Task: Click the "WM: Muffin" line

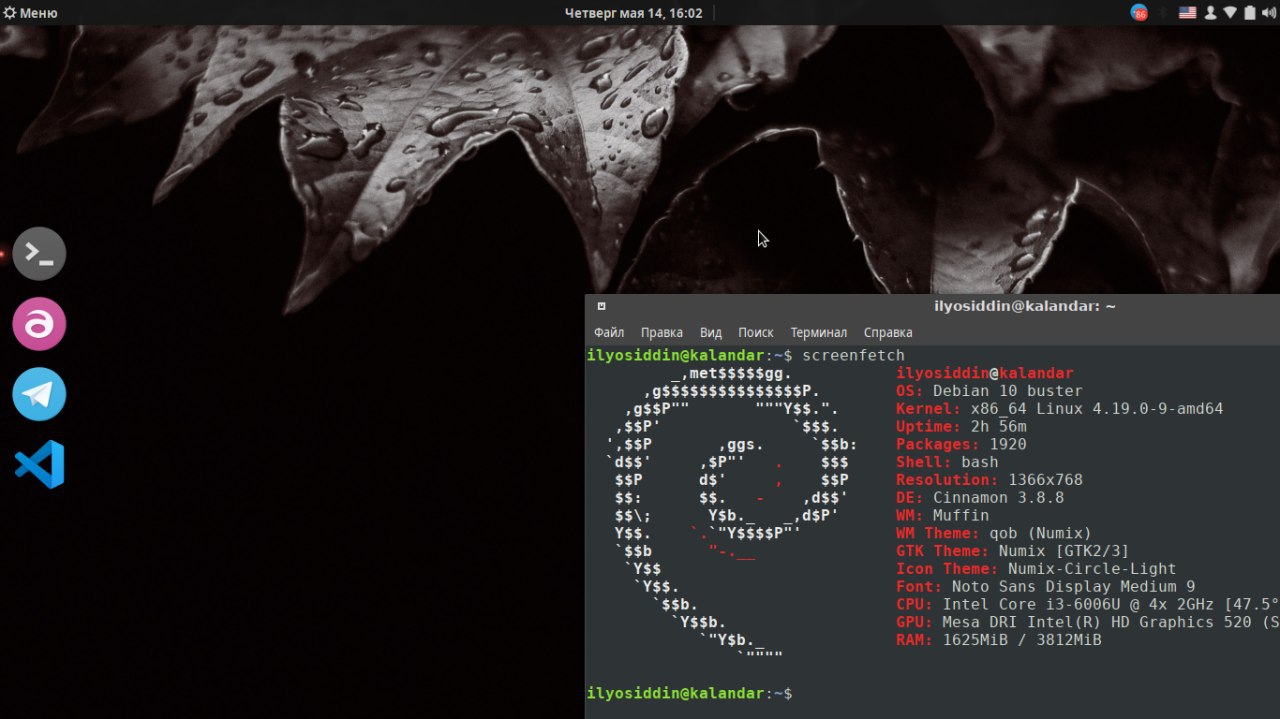Action: point(942,516)
